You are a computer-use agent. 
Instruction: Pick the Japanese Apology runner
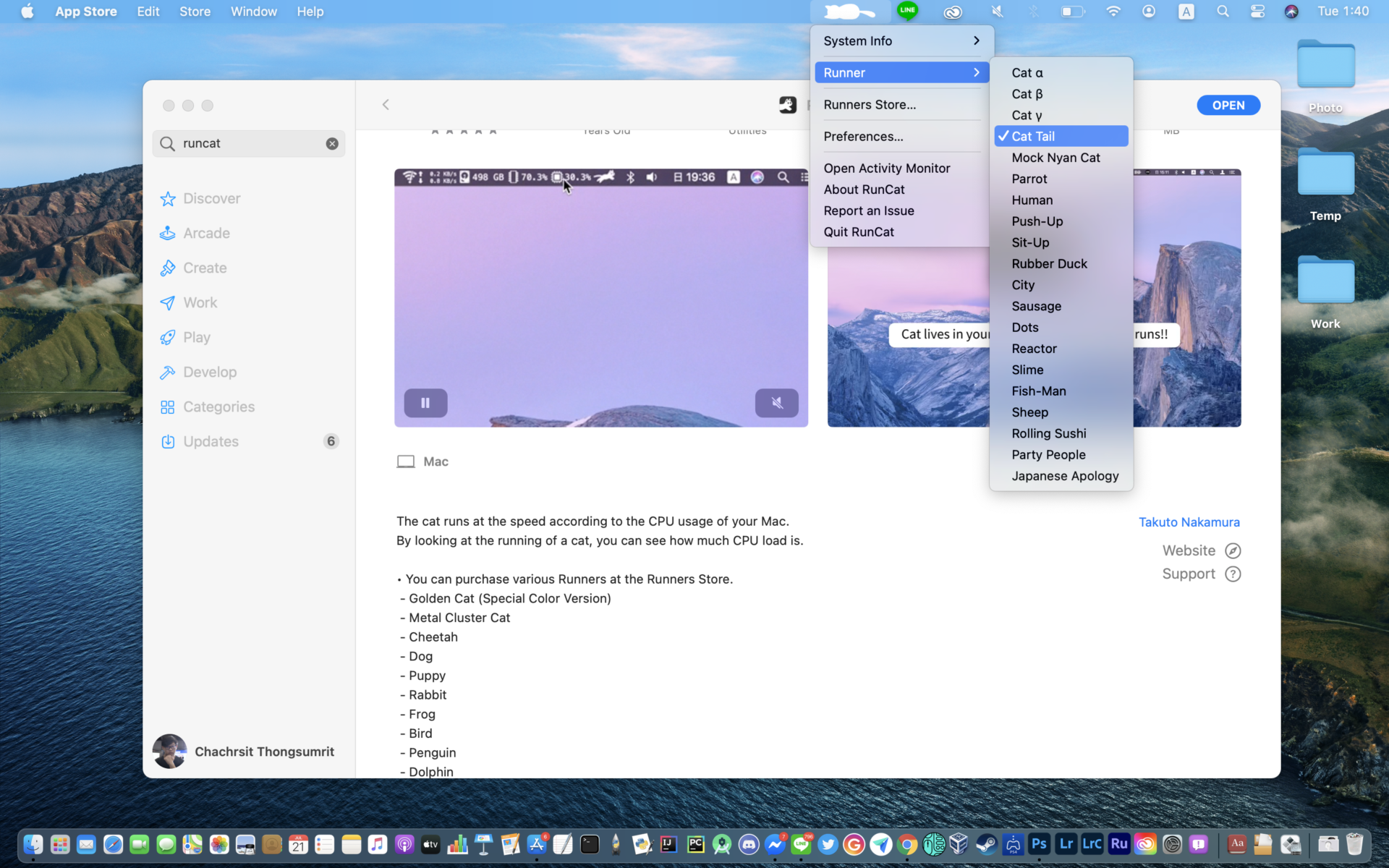coord(1061,476)
